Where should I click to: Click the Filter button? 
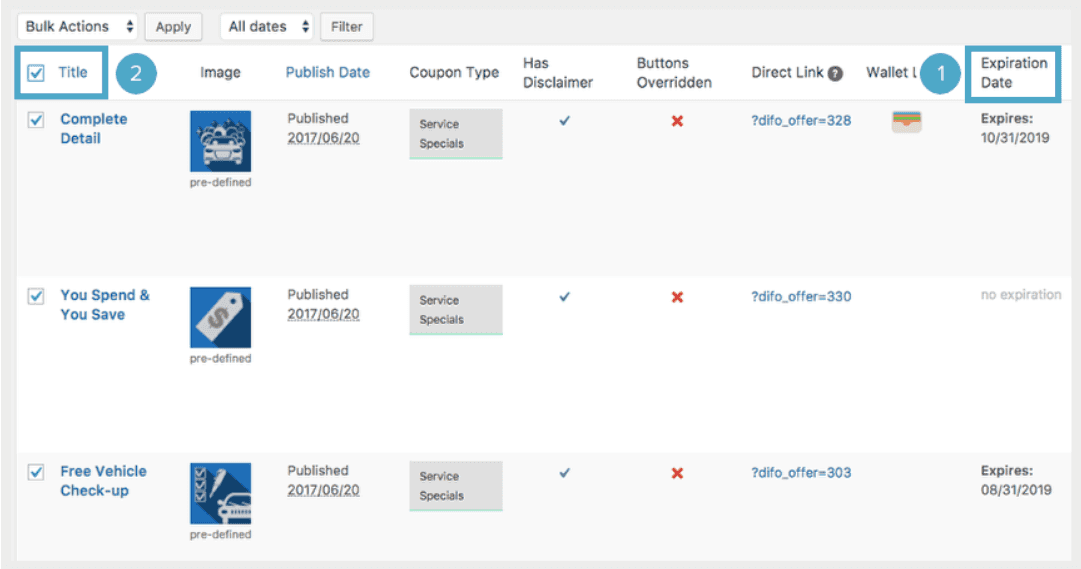347,27
